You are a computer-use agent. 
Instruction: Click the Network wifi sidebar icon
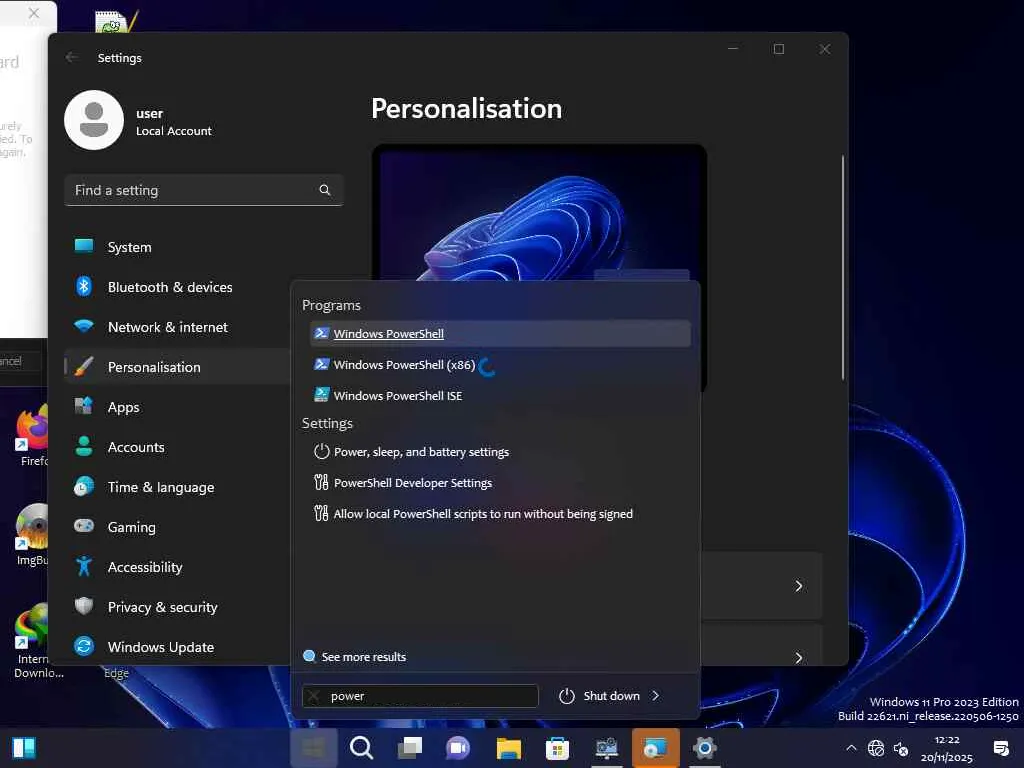(x=84, y=325)
